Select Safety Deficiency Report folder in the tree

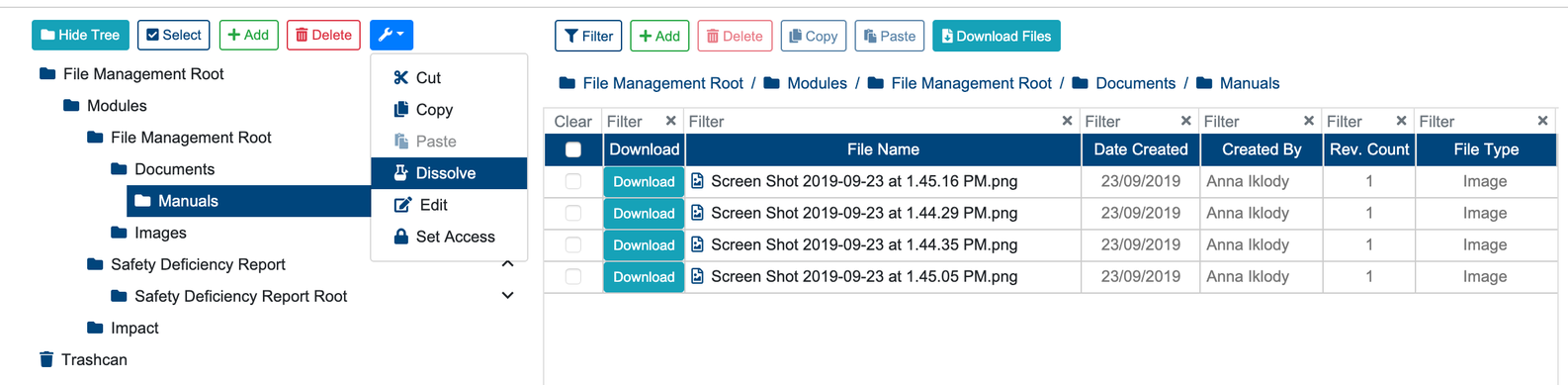198,264
